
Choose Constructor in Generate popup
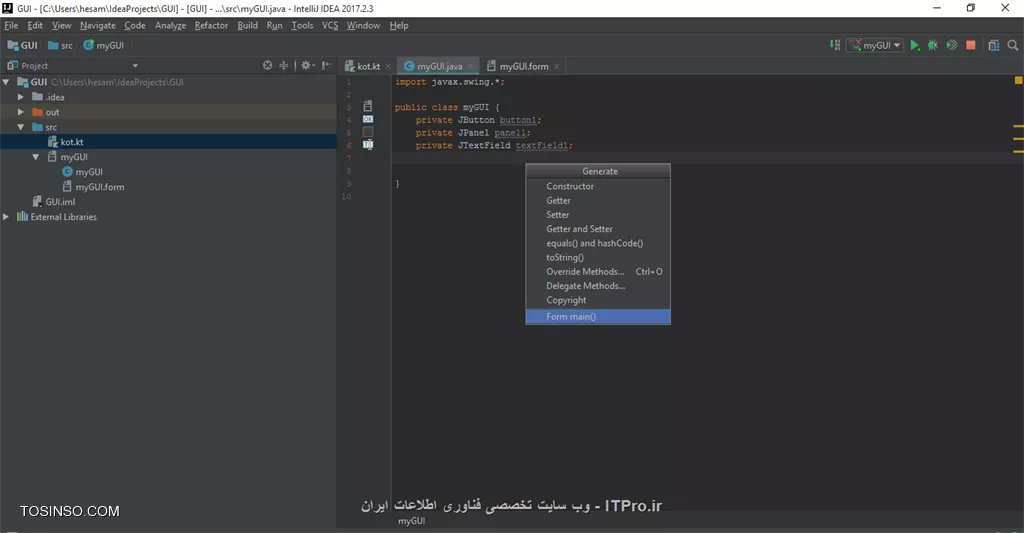point(598,186)
